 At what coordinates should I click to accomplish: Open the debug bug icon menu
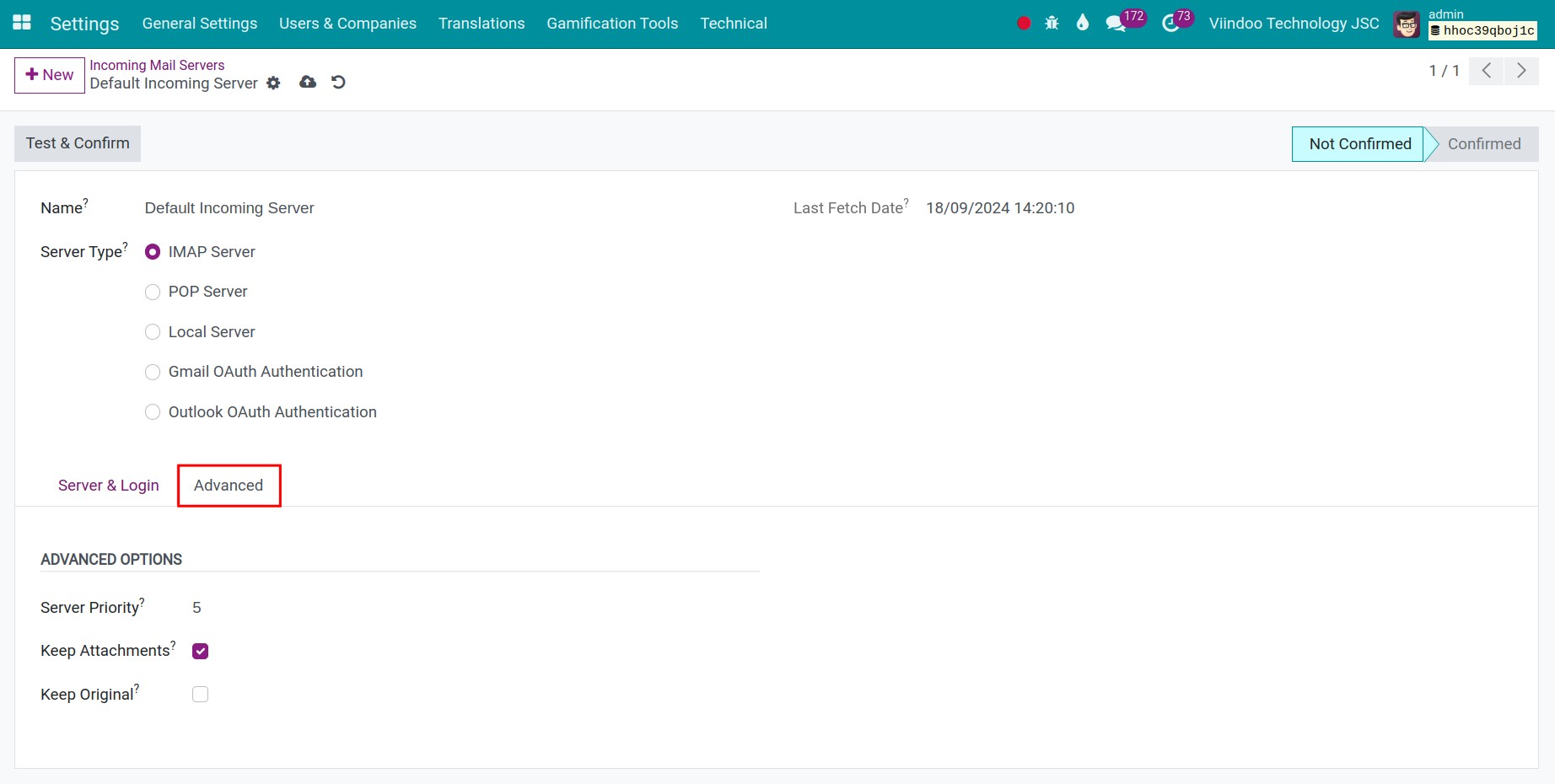point(1052,24)
